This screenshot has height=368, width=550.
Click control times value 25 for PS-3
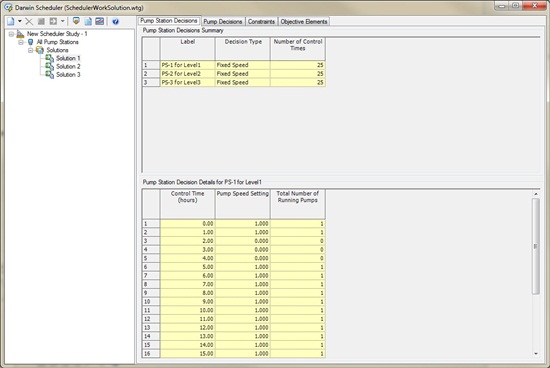(x=298, y=82)
